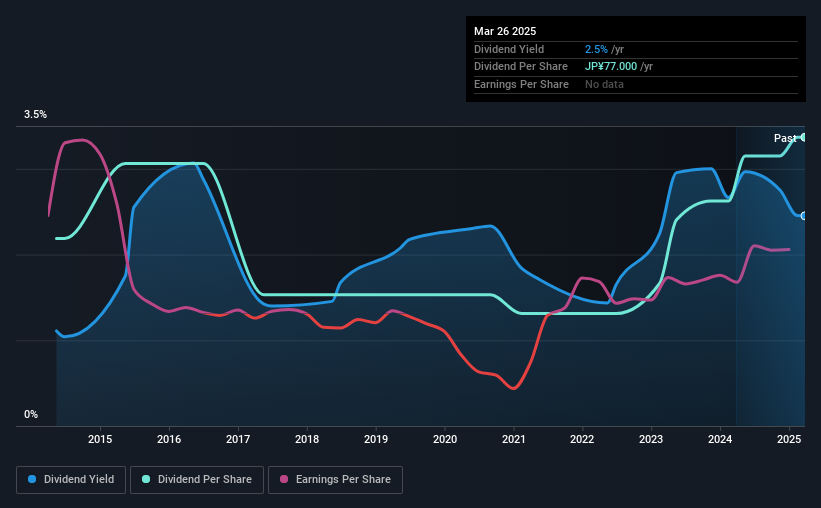Click the 2025 x-axis label
The height and width of the screenshot is (508, 821).
pos(789,439)
